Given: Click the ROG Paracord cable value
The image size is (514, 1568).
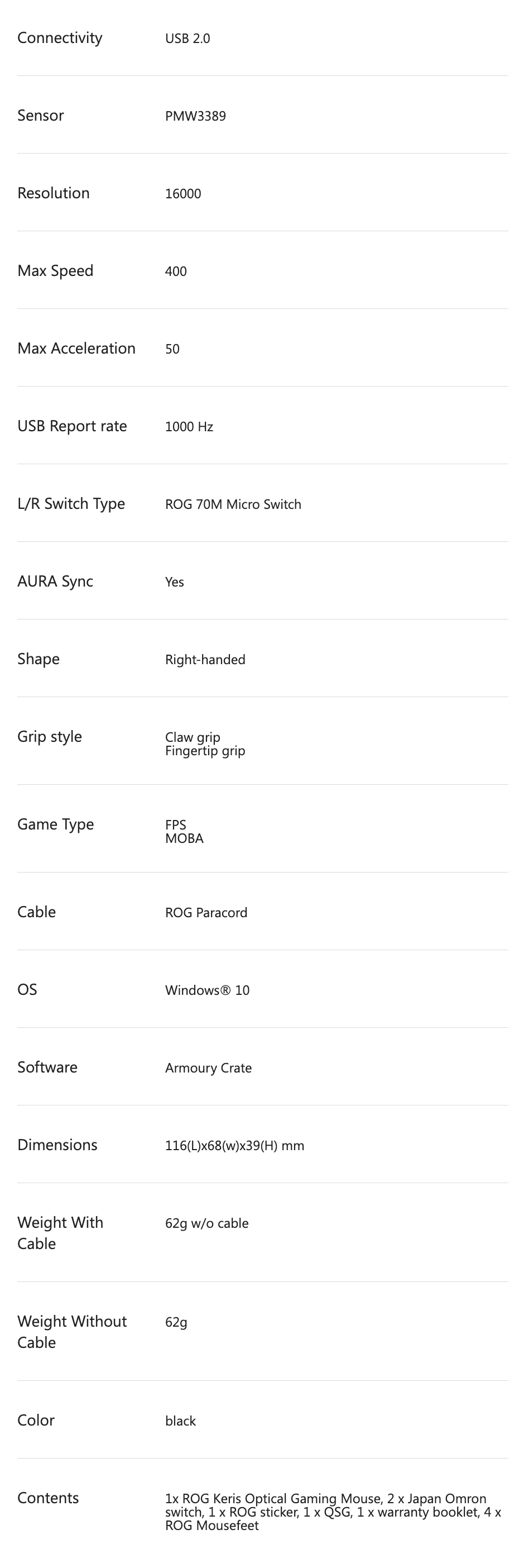Looking at the screenshot, I should [x=206, y=912].
